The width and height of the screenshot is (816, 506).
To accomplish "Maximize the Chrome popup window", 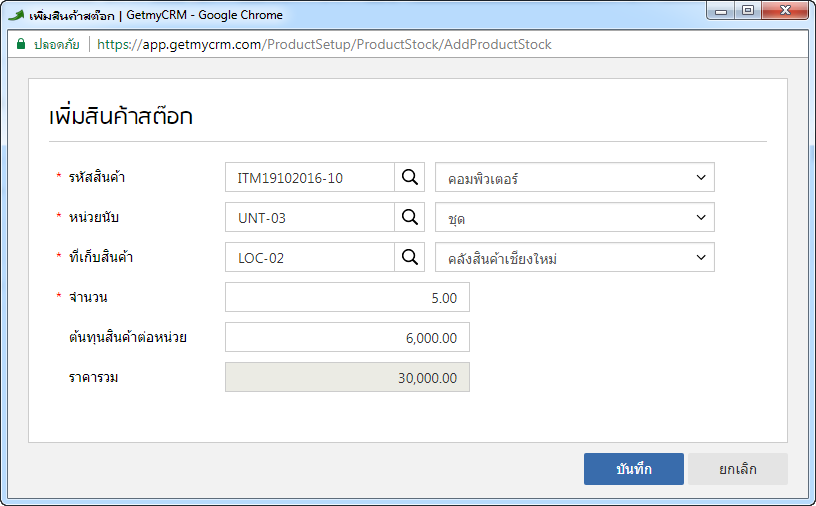I will coord(748,10).
